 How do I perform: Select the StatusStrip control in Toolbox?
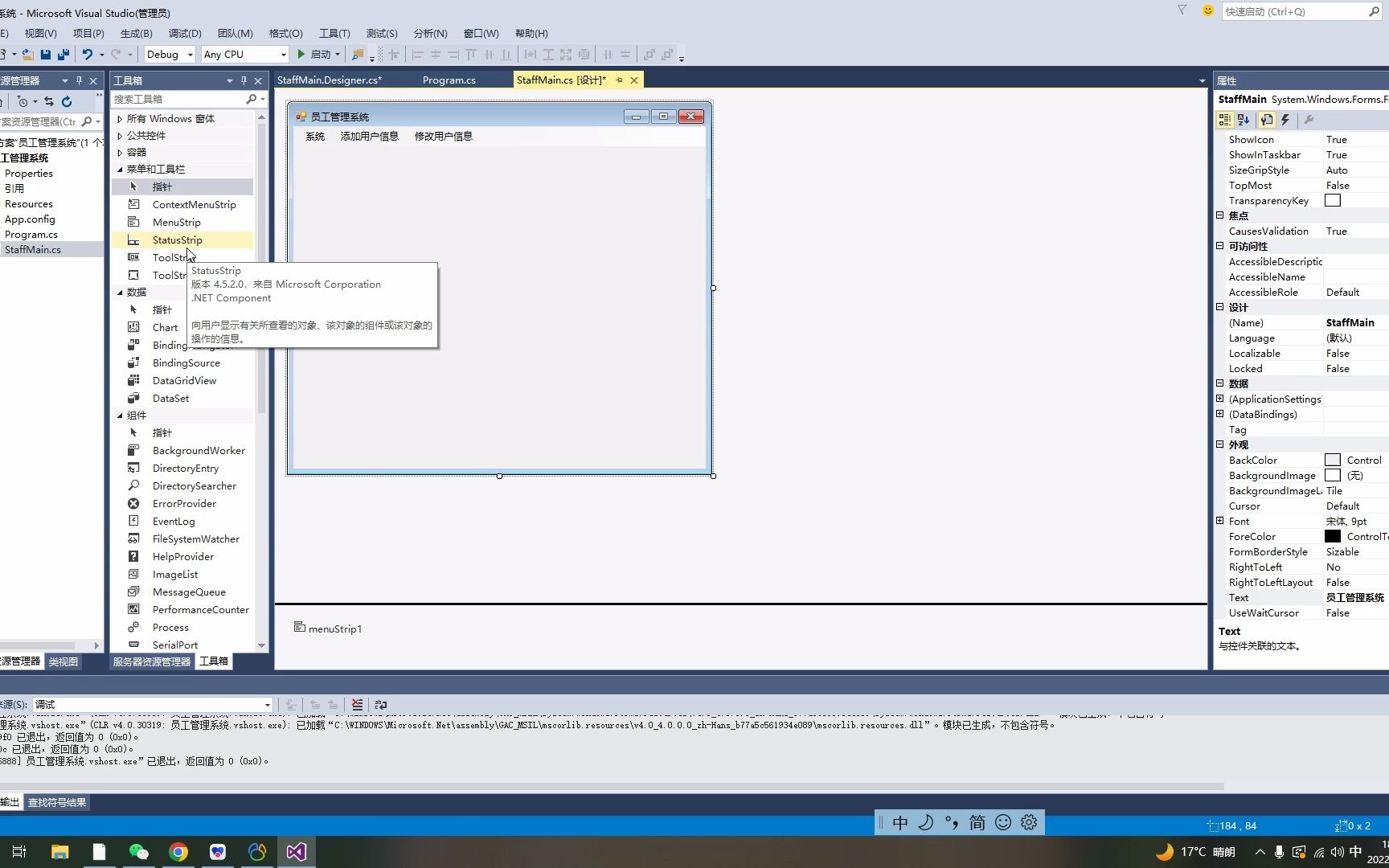(183, 240)
